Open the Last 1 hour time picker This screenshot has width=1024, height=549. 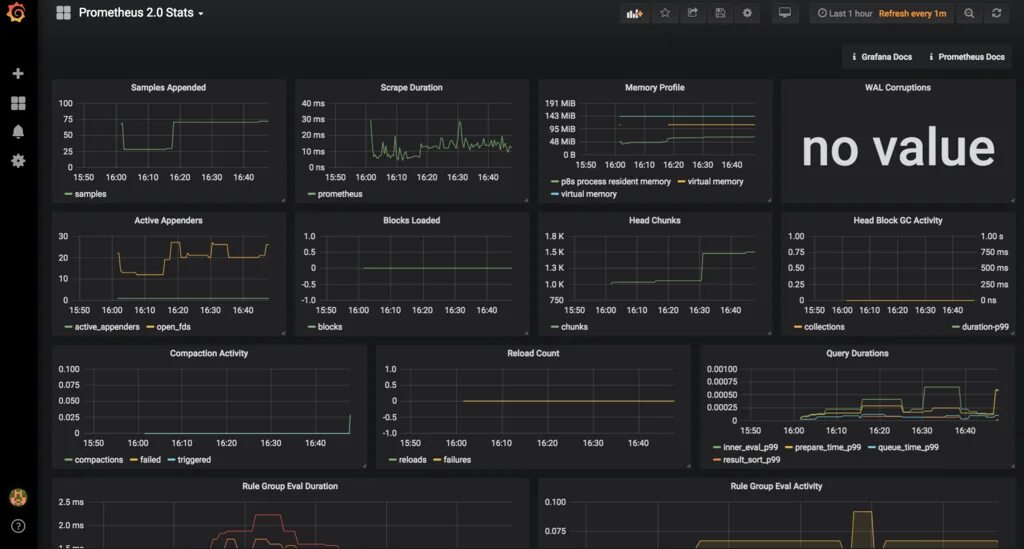point(844,13)
